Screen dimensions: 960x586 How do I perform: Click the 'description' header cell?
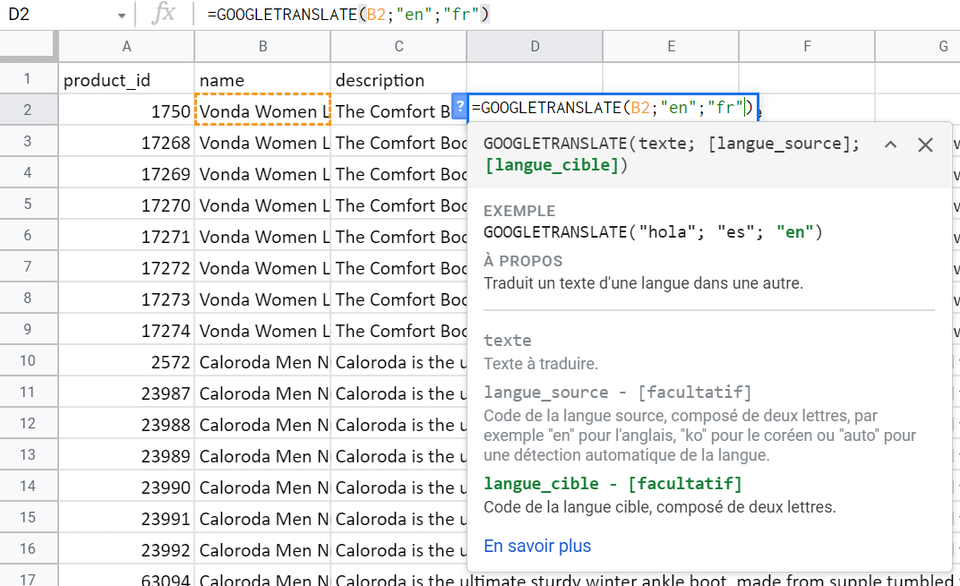pyautogui.click(x=399, y=79)
